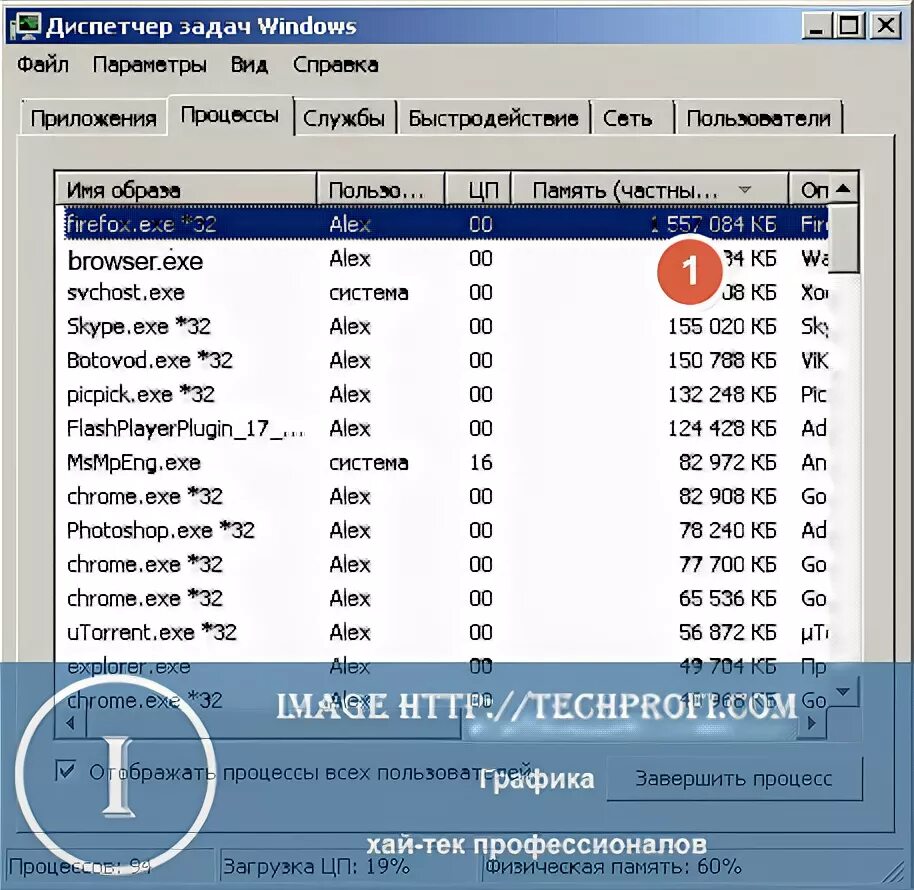Open the Справка menu
The image size is (914, 890).
point(335,64)
